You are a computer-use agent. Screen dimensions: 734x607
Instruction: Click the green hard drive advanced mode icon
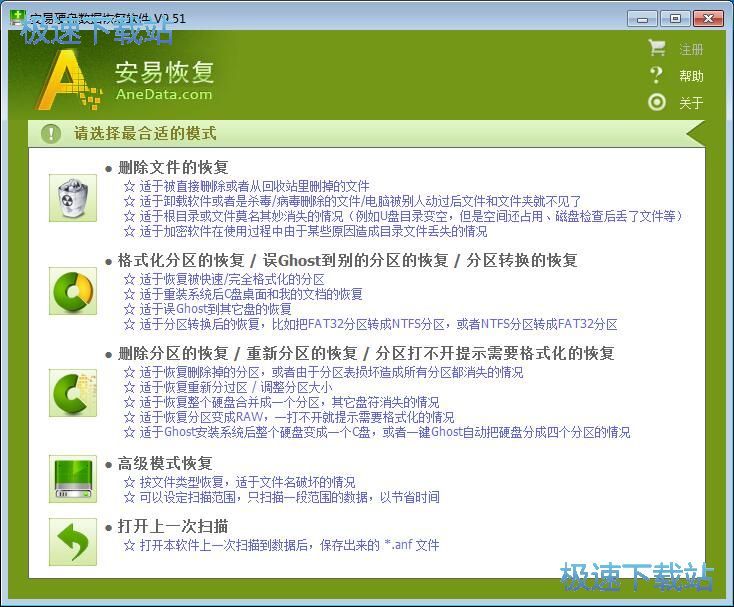(73, 479)
